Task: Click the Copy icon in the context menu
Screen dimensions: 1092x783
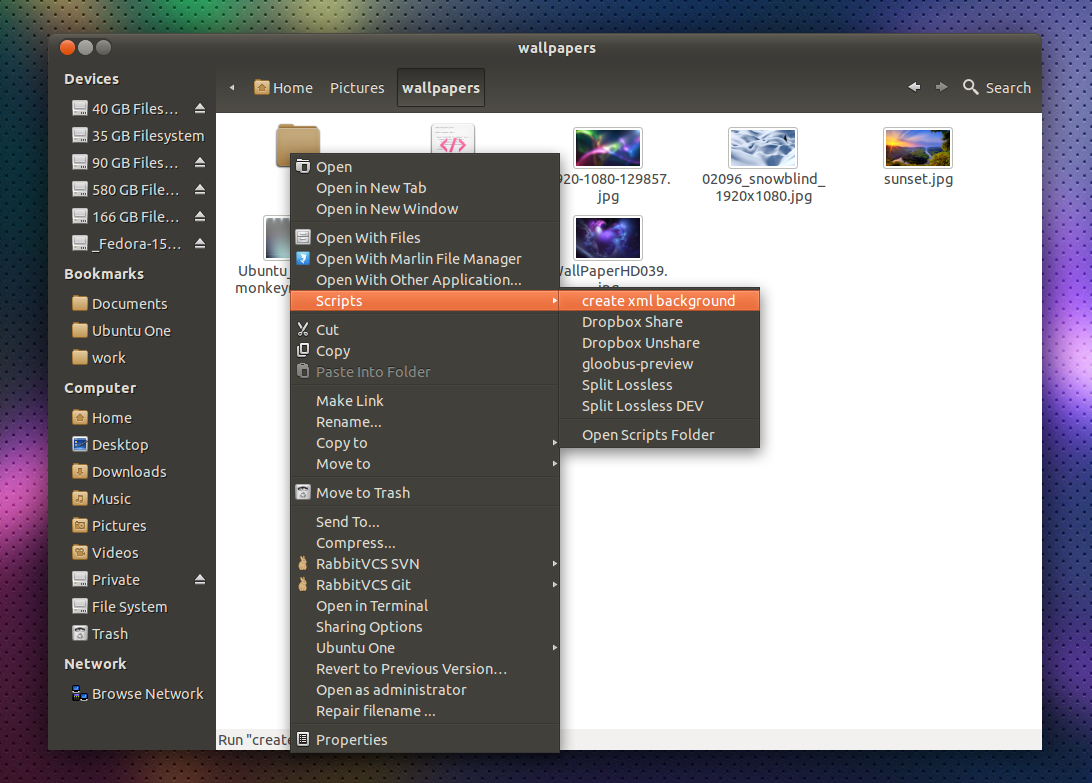Action: [x=303, y=350]
